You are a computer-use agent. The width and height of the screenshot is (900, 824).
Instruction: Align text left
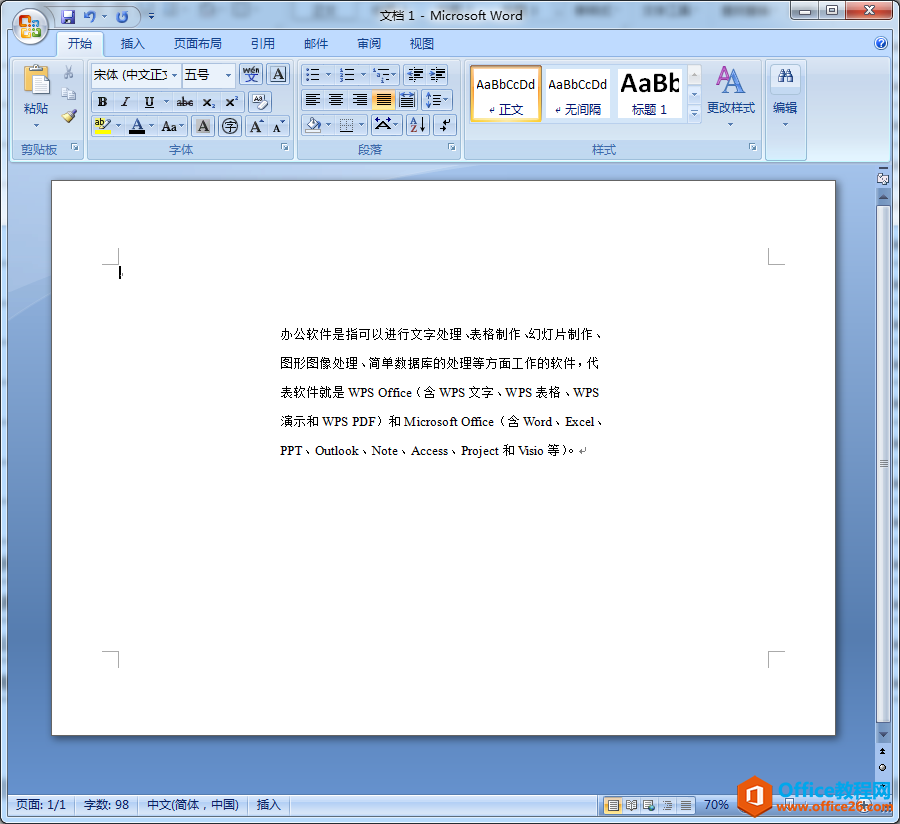click(312, 100)
